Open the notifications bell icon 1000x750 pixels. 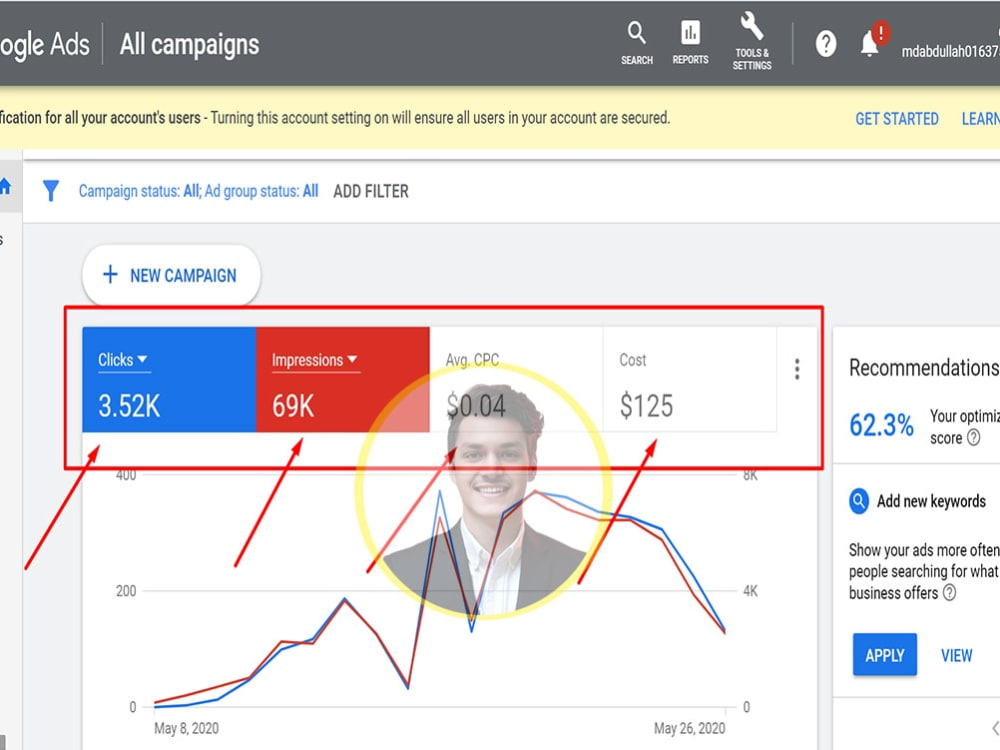pyautogui.click(x=870, y=43)
